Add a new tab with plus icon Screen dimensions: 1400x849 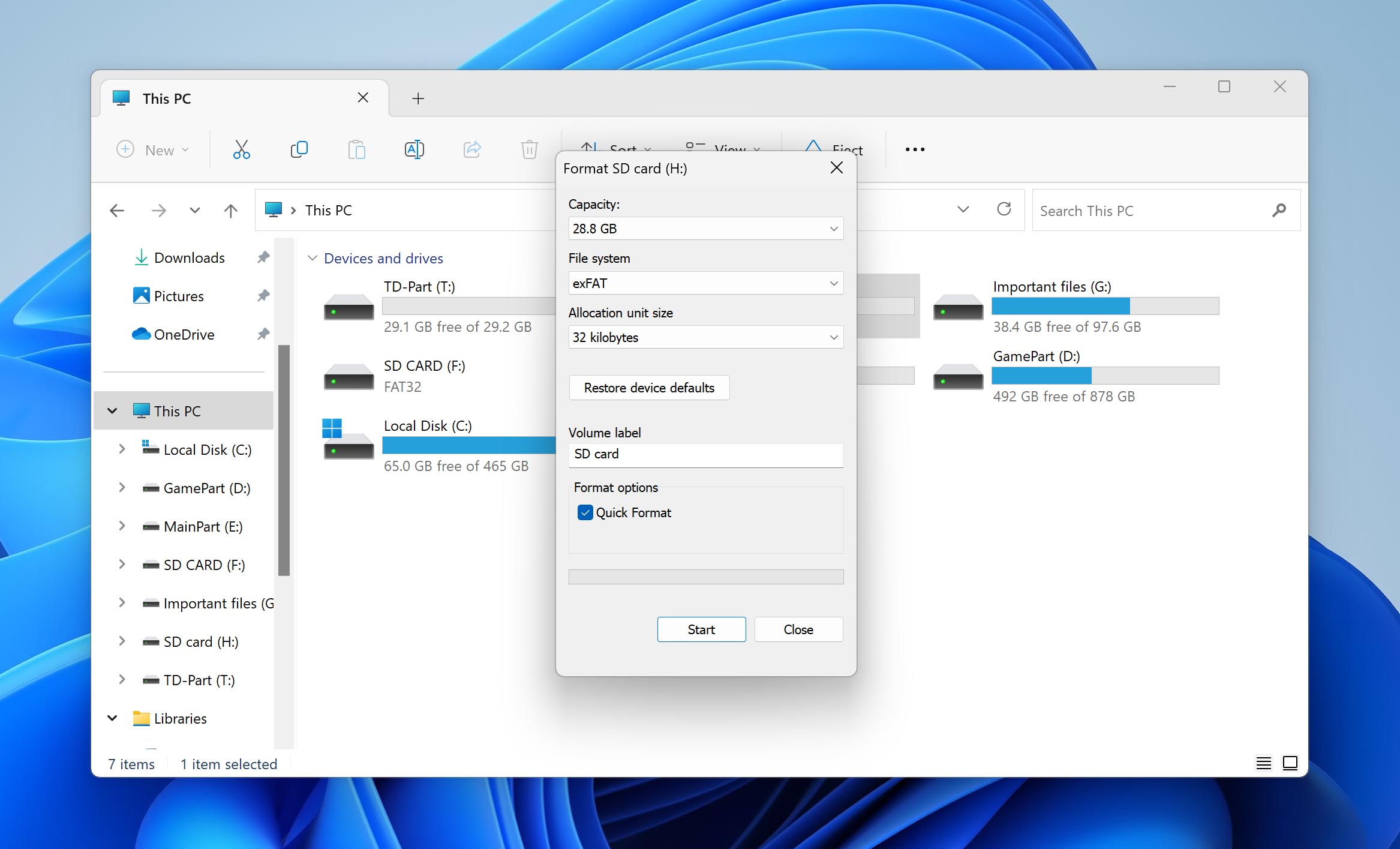[x=418, y=98]
